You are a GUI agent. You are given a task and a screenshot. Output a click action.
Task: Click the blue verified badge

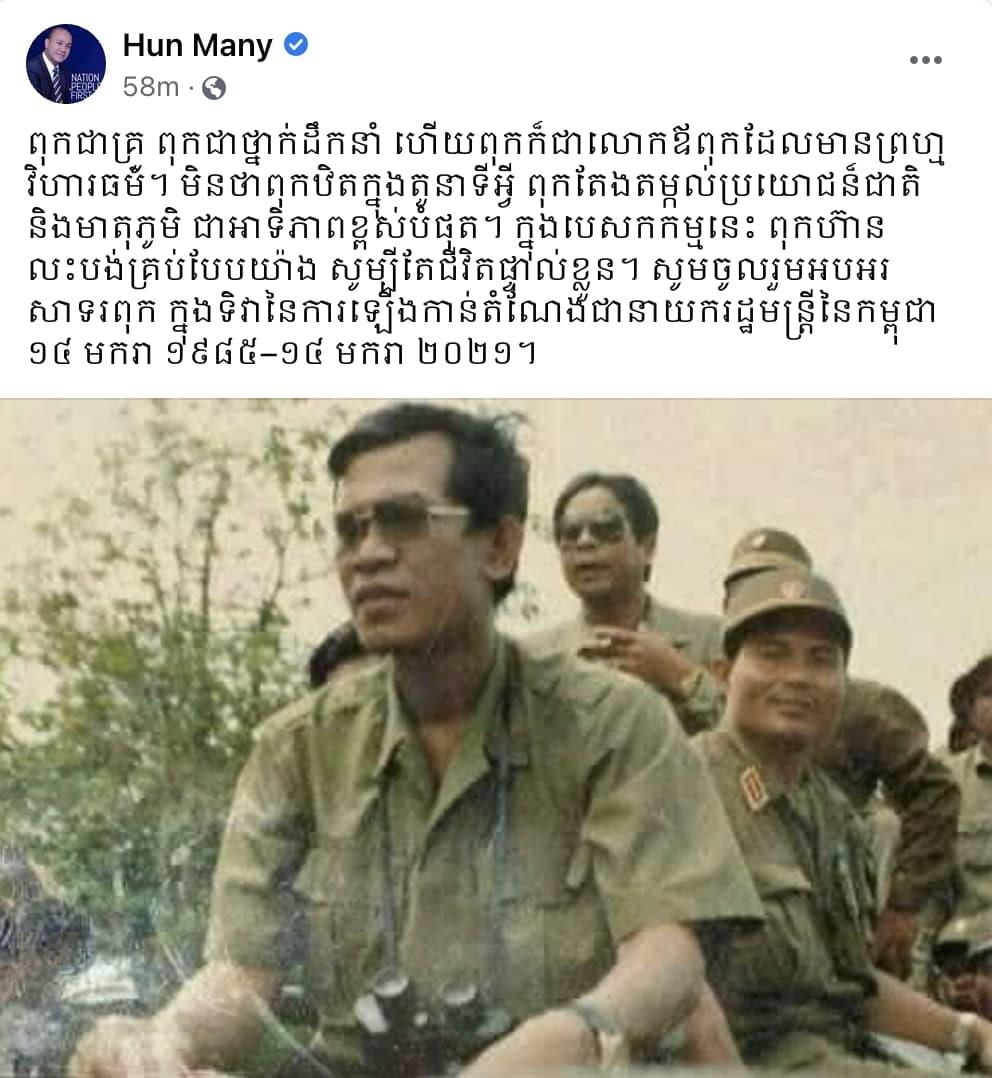point(296,45)
